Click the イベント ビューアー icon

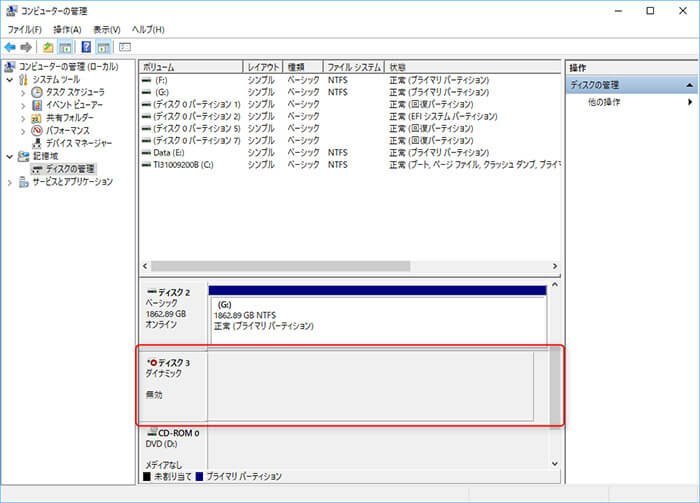tap(37, 105)
